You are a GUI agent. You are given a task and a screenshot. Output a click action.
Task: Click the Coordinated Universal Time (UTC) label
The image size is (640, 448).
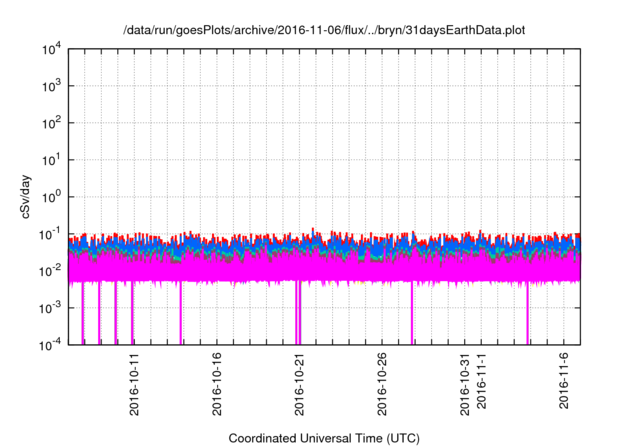324,438
